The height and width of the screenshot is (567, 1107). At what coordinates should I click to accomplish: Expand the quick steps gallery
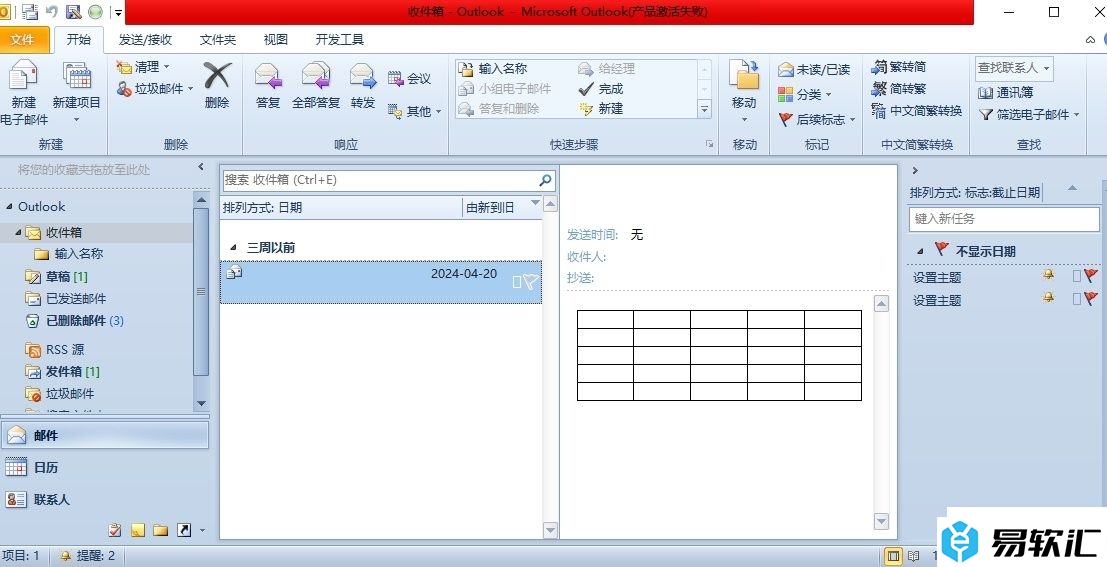tap(705, 109)
